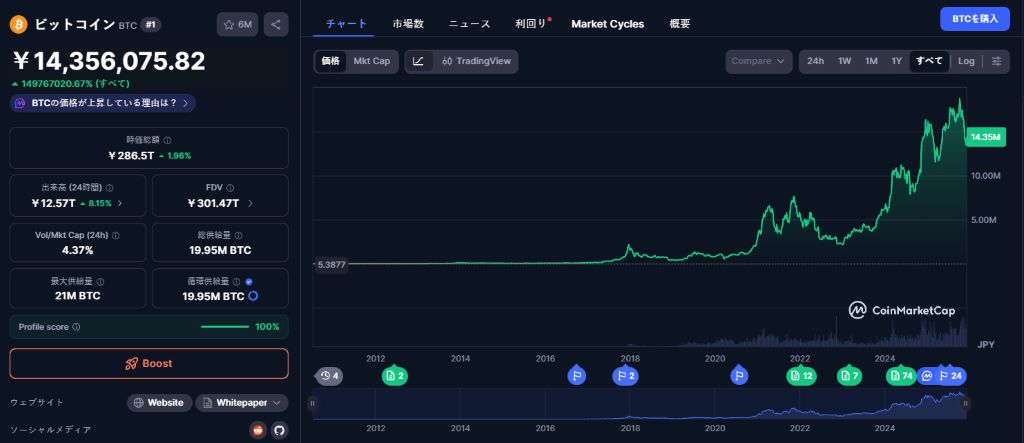Add Bitcoin to watchlist via star
This screenshot has width=1024, height=443.
tap(237, 25)
